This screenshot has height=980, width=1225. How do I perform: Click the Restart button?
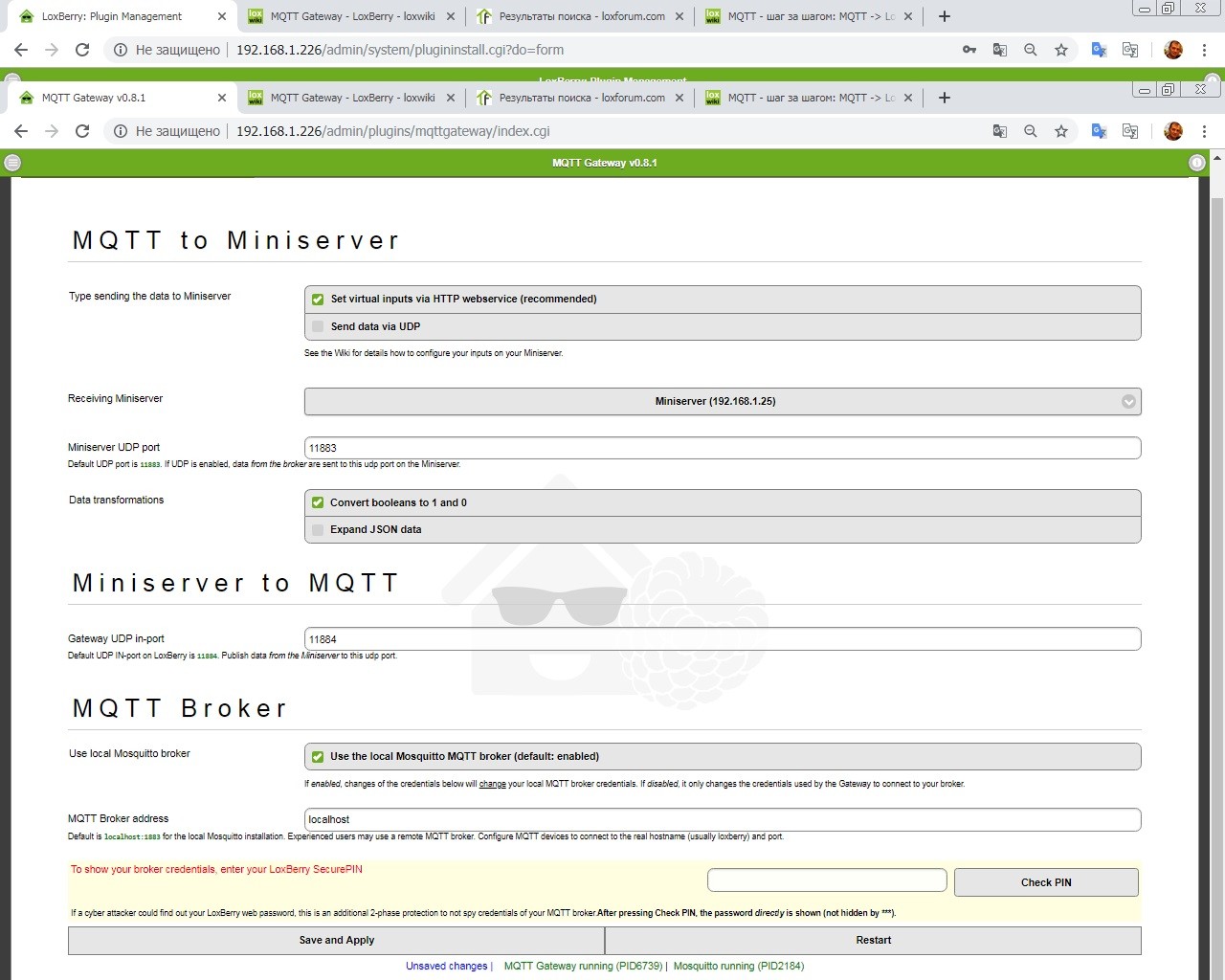873,941
